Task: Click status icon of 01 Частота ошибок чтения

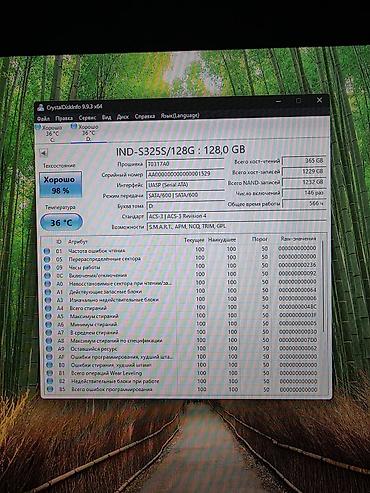Action: click(46, 251)
